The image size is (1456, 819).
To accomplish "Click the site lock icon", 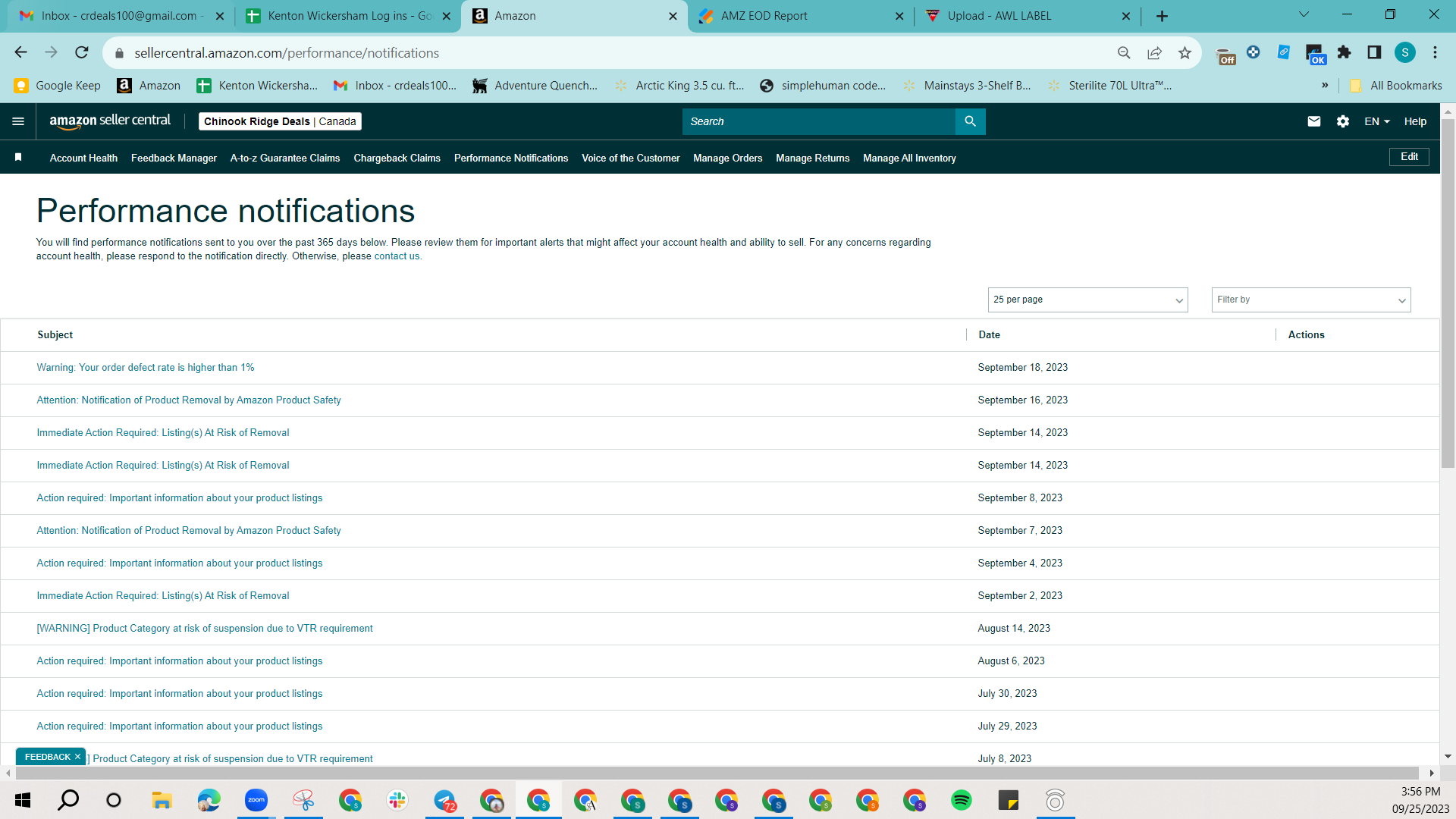I will 118,53.
